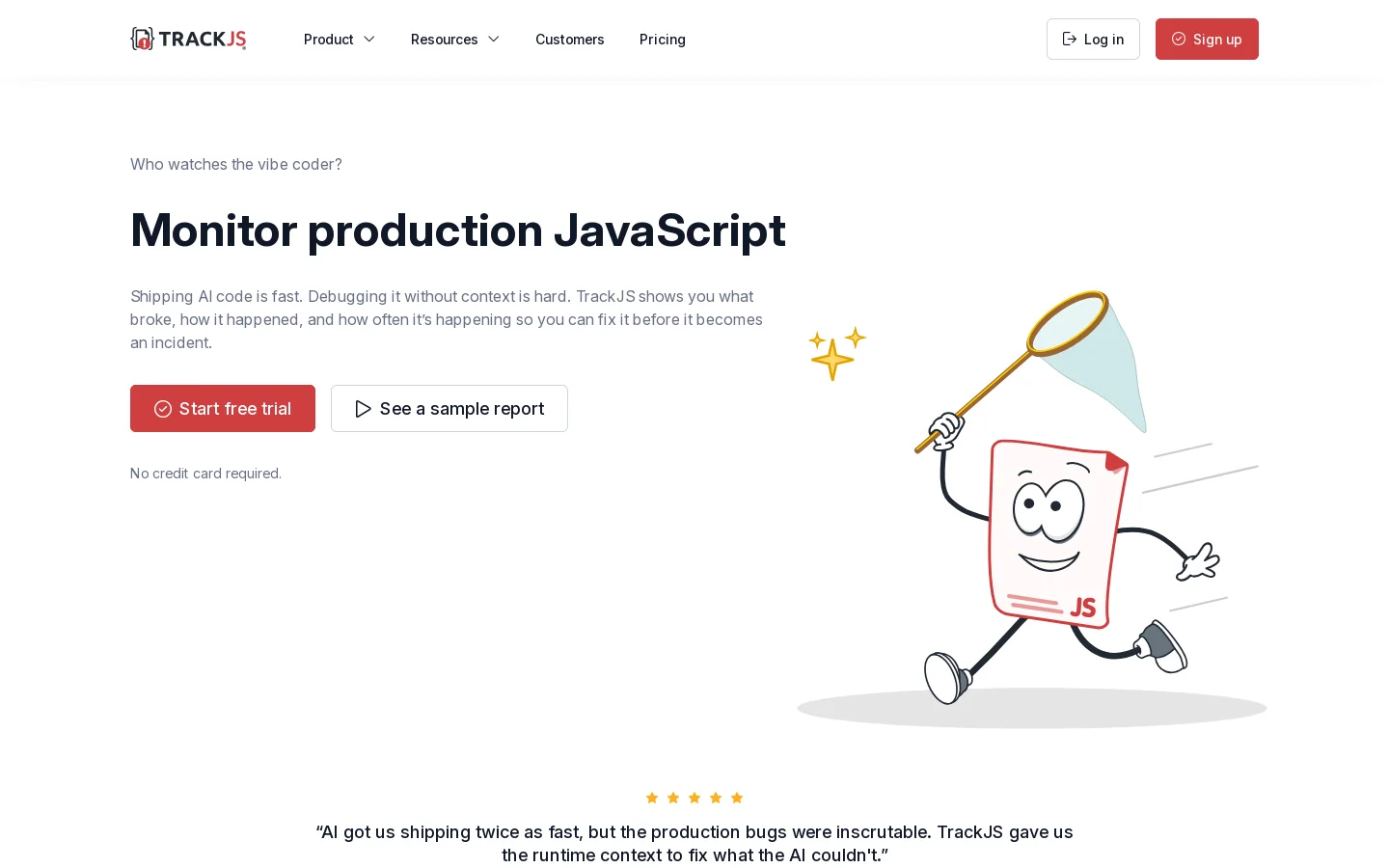The image size is (1389, 868).
Task: Click the TrackJS logo
Action: 188,39
